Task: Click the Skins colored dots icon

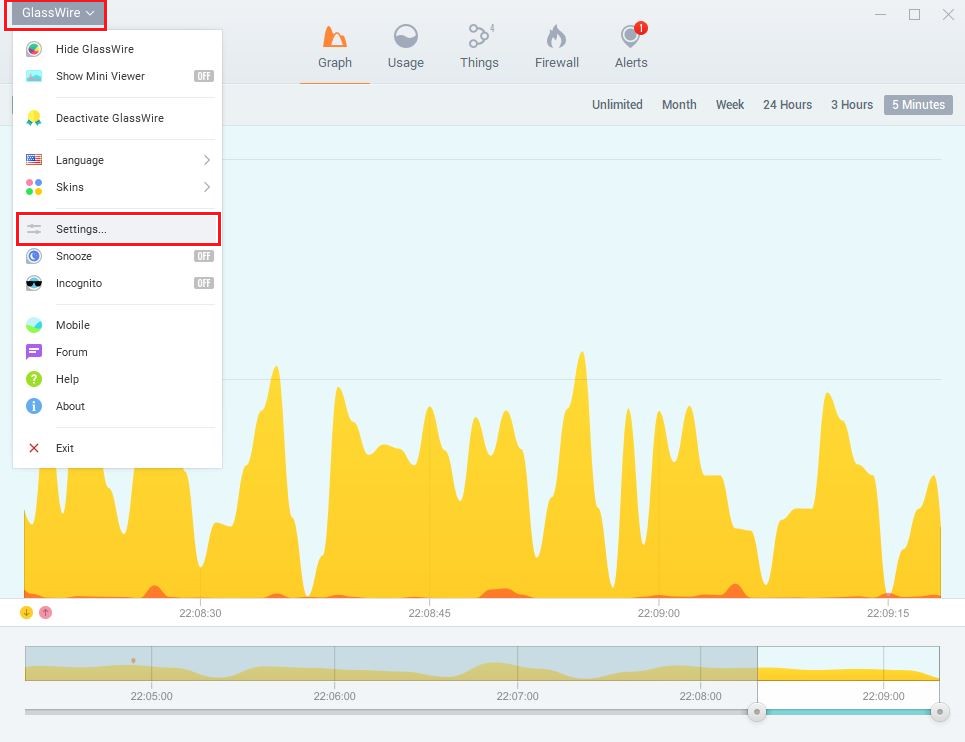Action: 34,187
